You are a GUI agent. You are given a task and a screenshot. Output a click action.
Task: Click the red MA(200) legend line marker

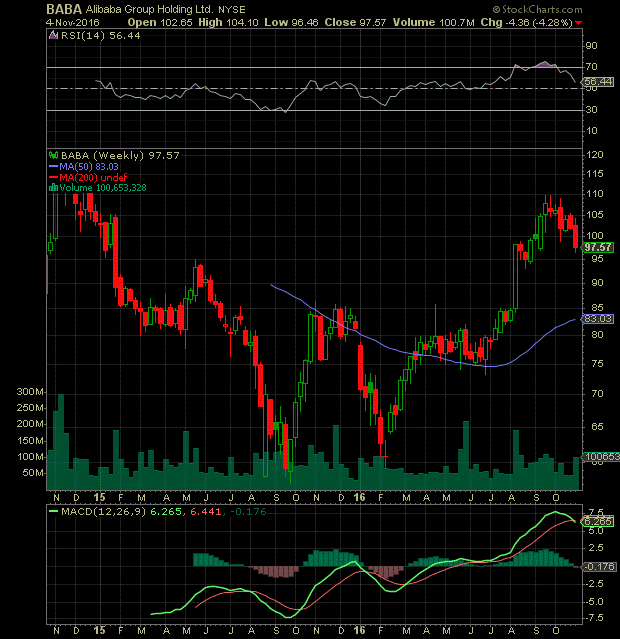pyautogui.click(x=52, y=177)
